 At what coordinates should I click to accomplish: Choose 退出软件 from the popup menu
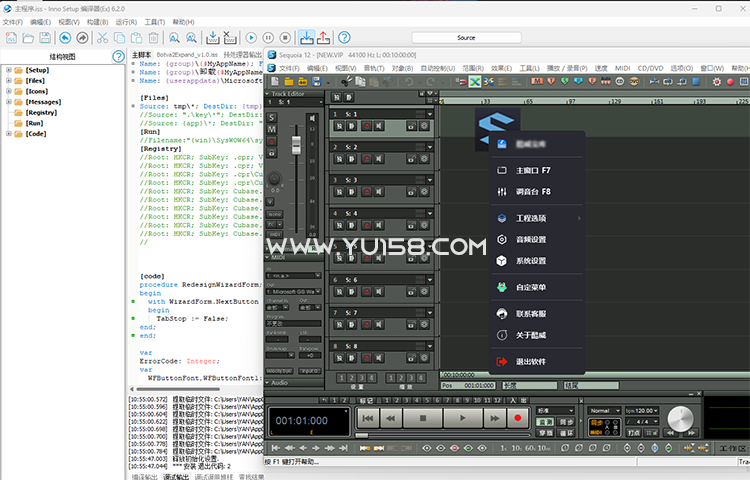(531, 361)
